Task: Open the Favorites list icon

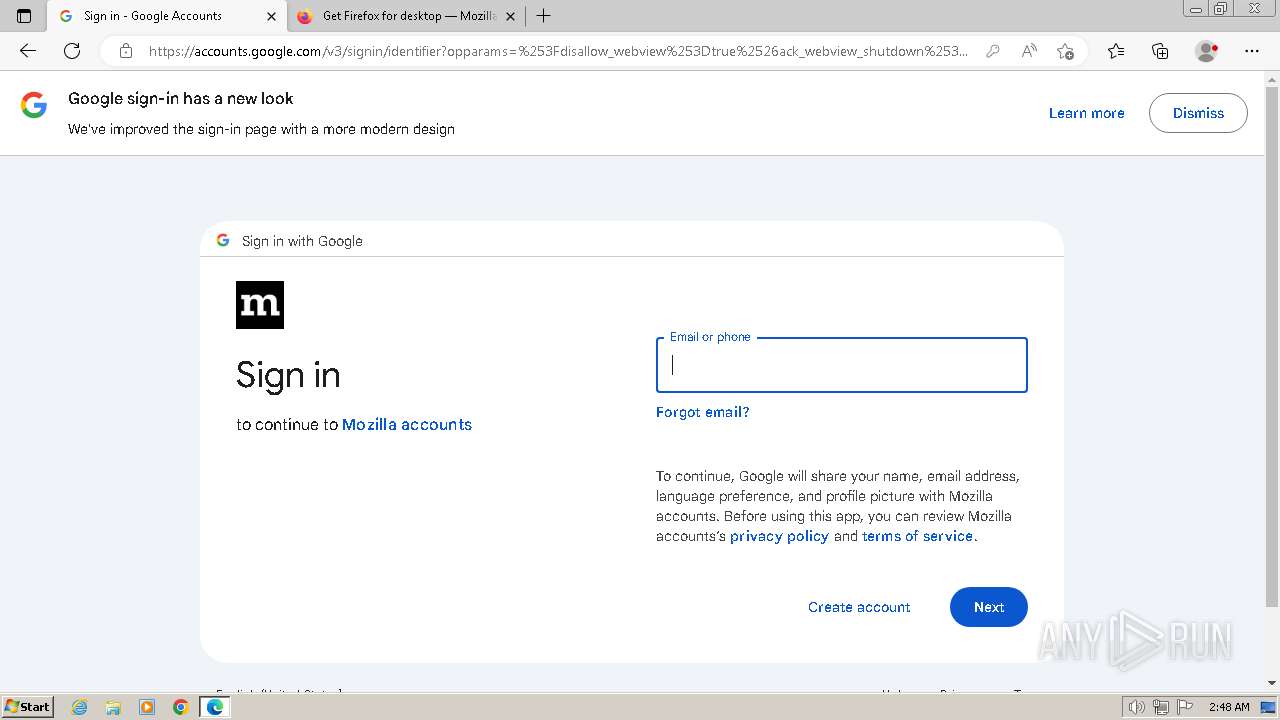Action: [x=1116, y=51]
